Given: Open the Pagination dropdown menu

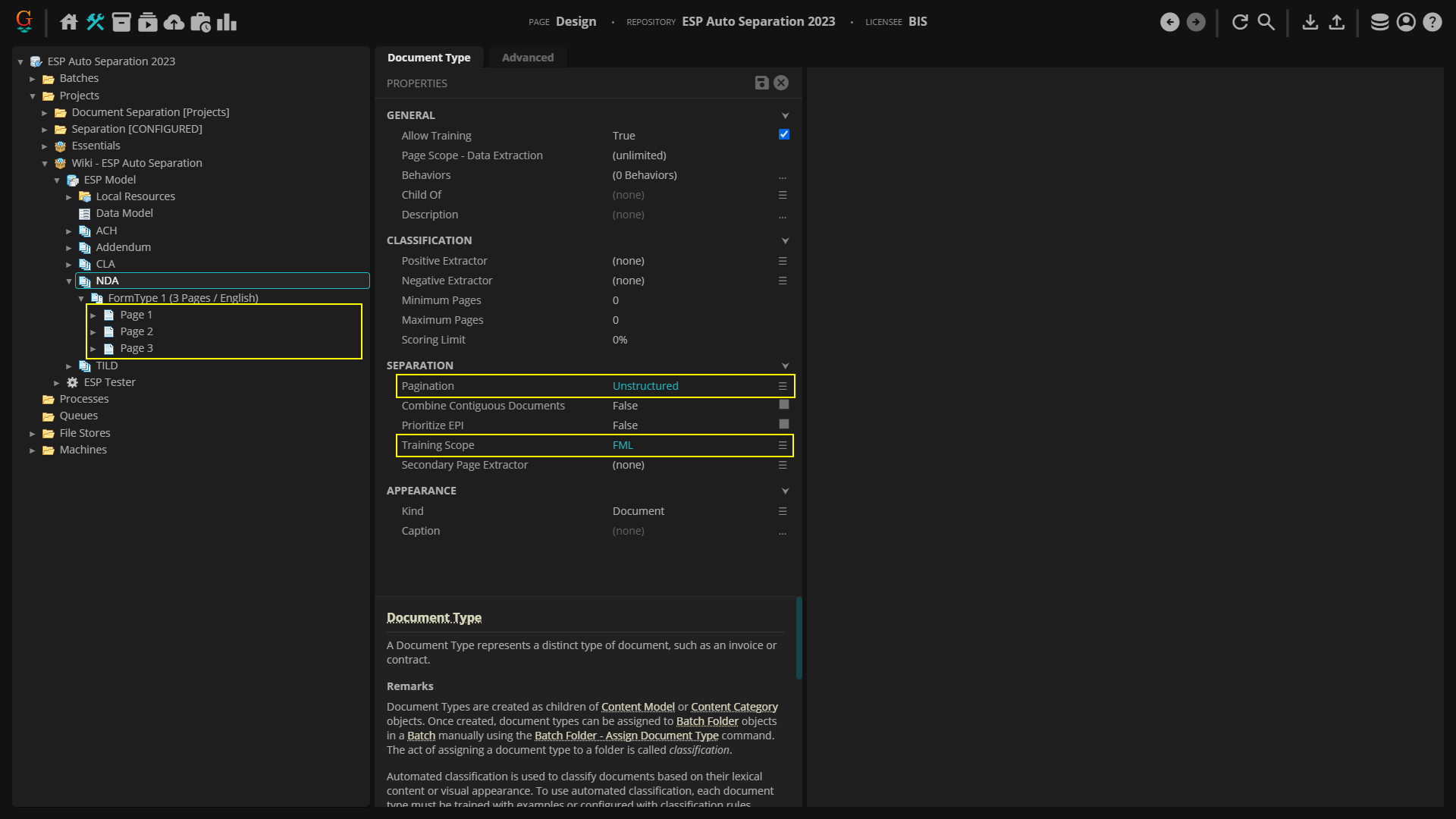Looking at the screenshot, I should [782, 386].
